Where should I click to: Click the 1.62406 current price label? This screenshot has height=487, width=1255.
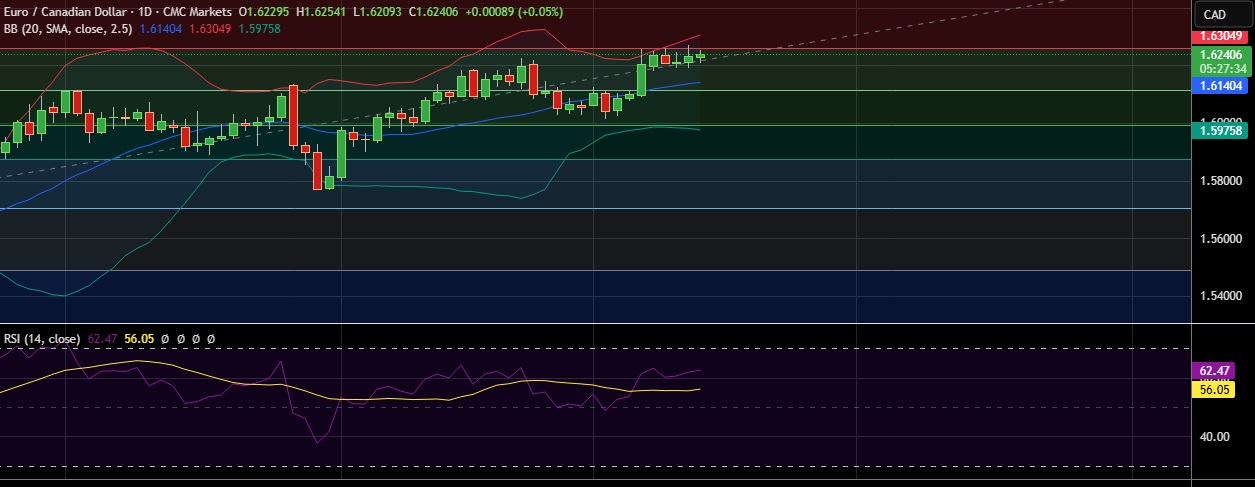pyautogui.click(x=1220, y=55)
